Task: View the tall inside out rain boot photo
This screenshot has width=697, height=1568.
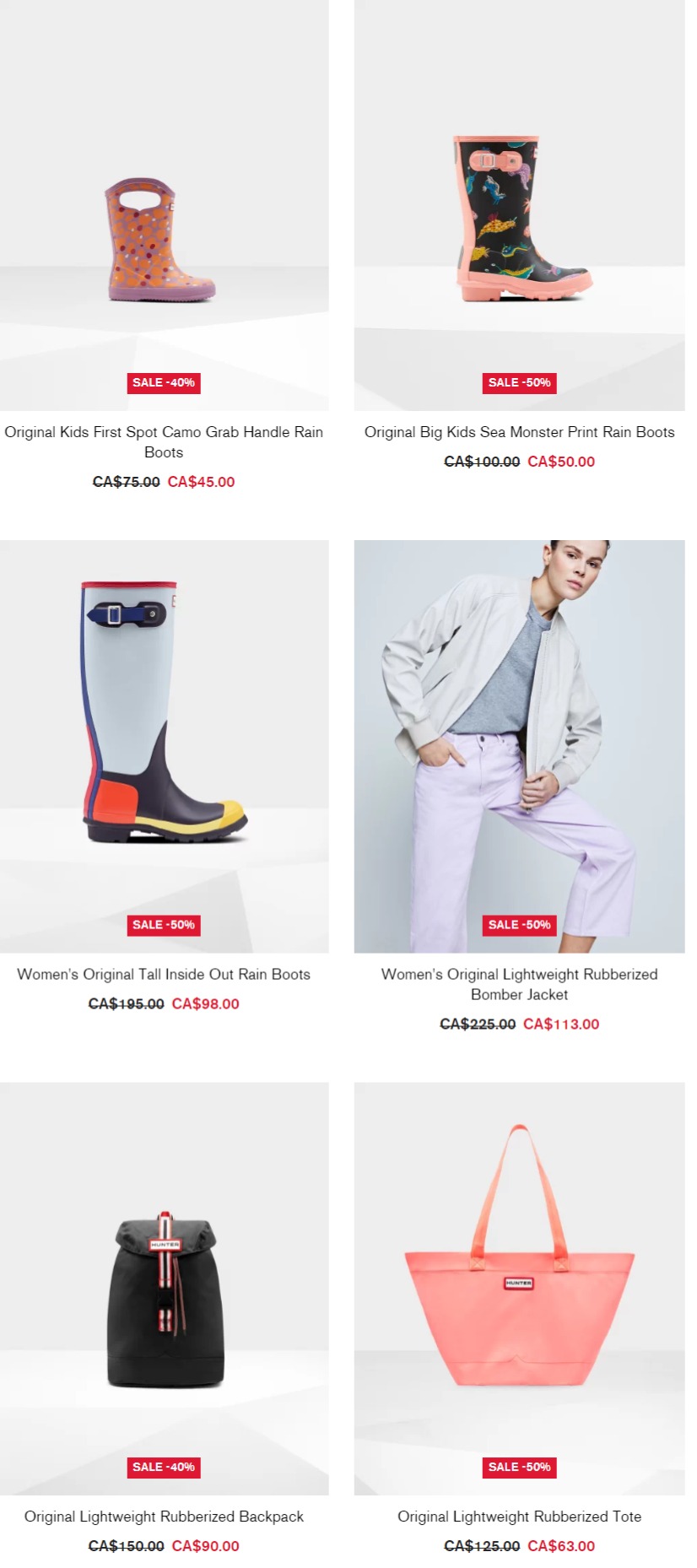Action: [164, 746]
